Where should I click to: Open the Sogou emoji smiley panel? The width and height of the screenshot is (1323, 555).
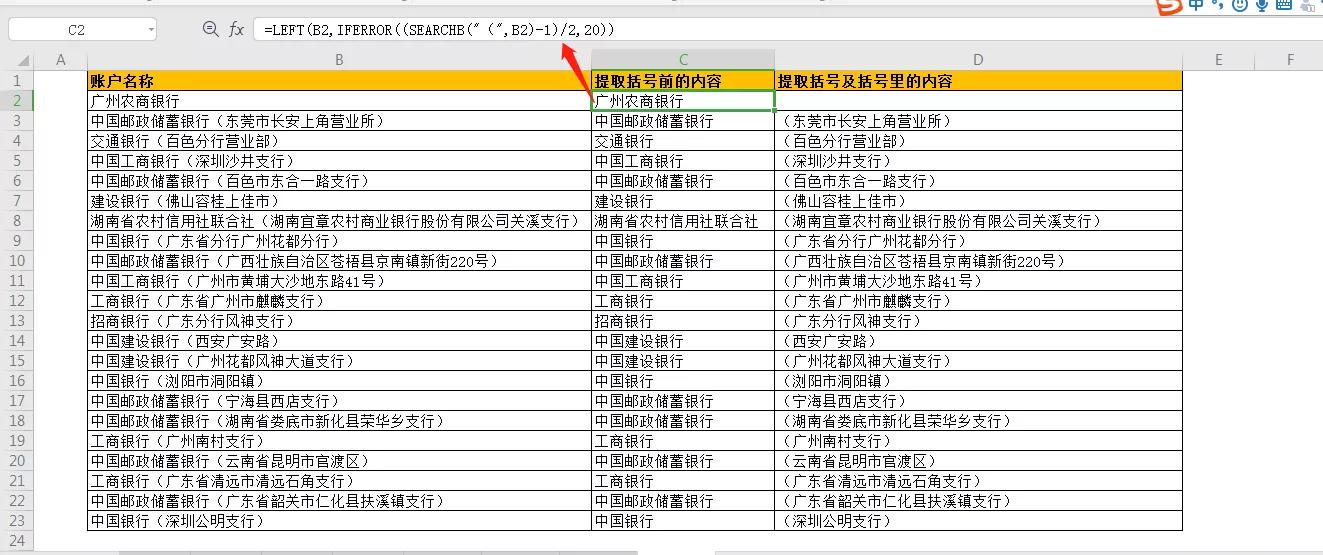pyautogui.click(x=1240, y=6)
